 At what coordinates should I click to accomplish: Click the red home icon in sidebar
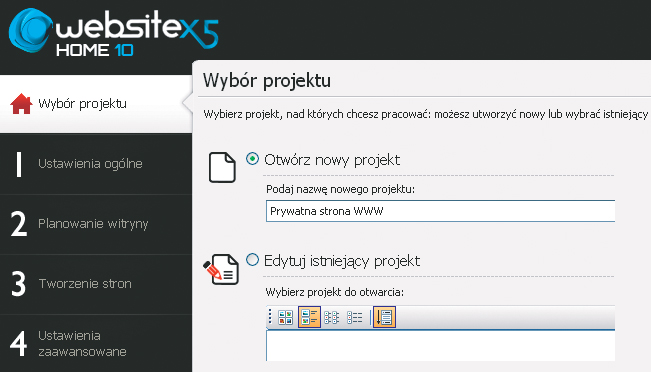pos(21,104)
